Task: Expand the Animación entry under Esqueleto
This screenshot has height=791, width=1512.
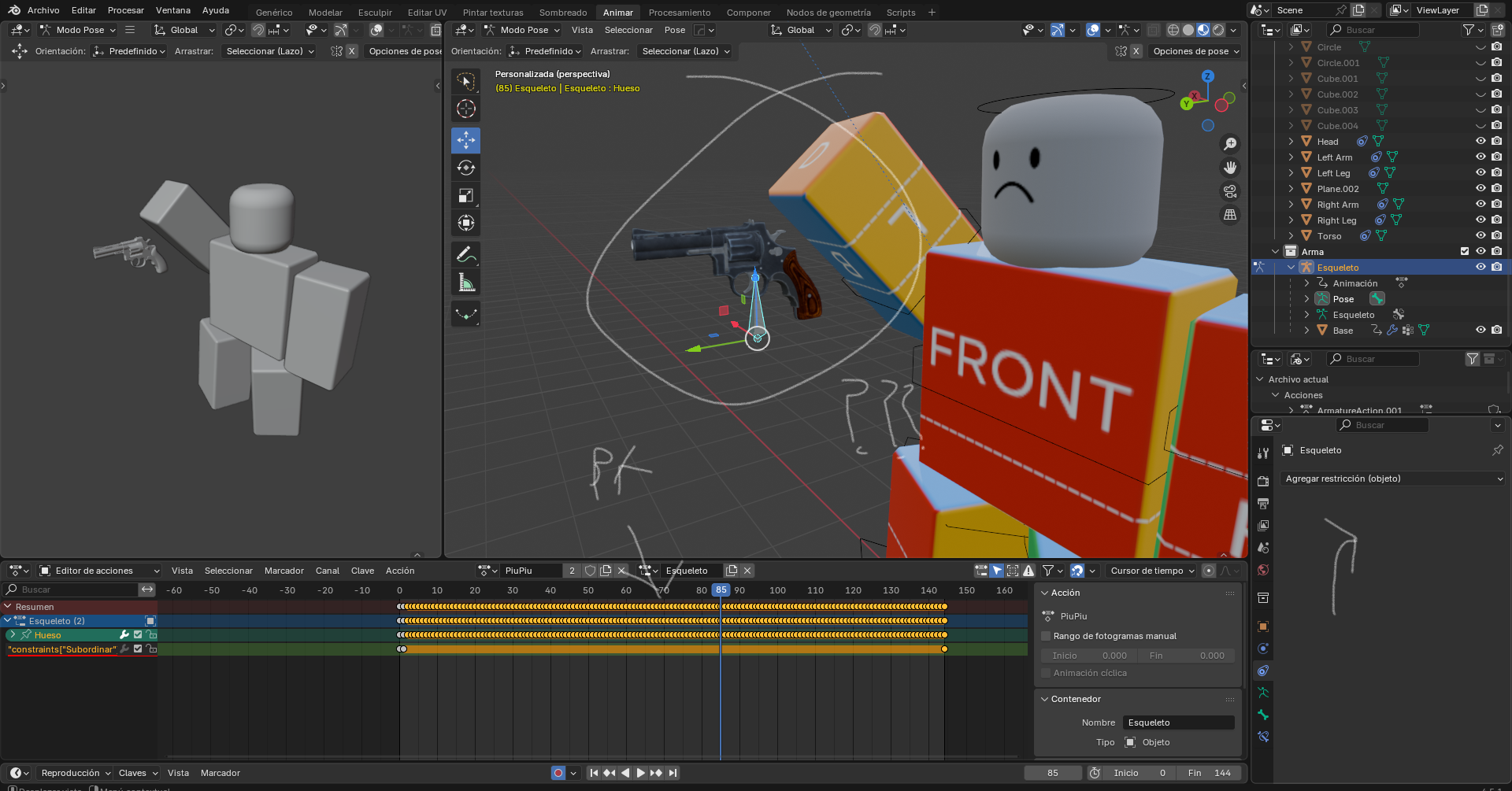Action: pos(1306,283)
